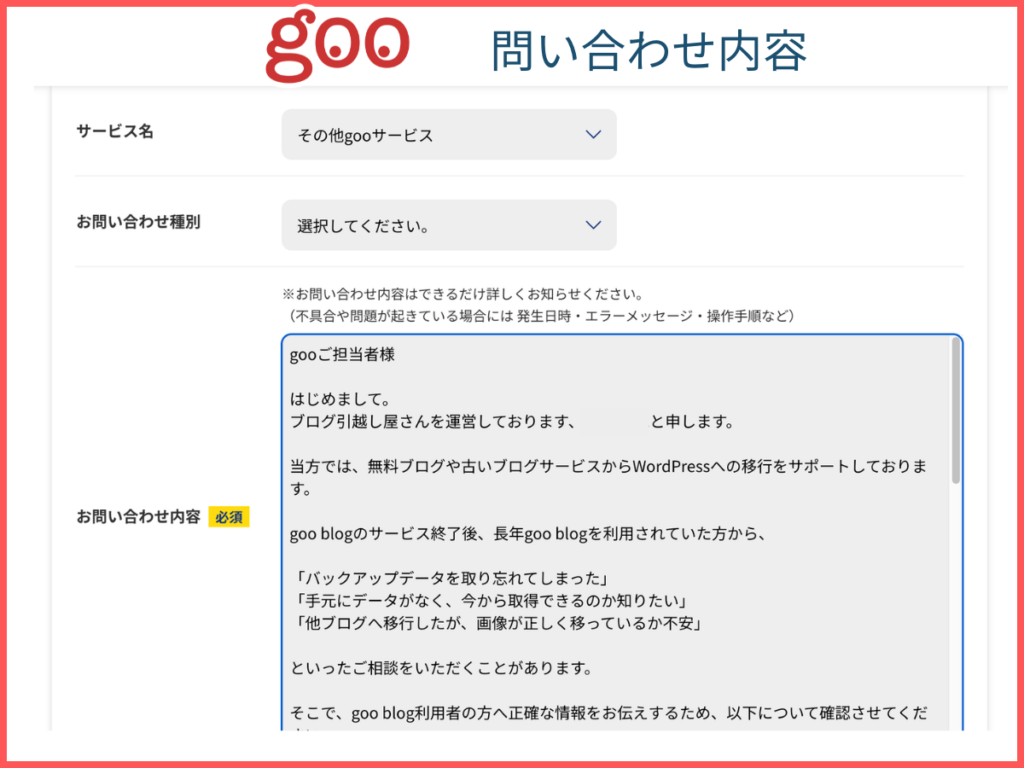Click the line ブログ引越し屋さんを運営しております、
Image resolution: width=1024 pixels, height=768 pixels.
point(434,422)
